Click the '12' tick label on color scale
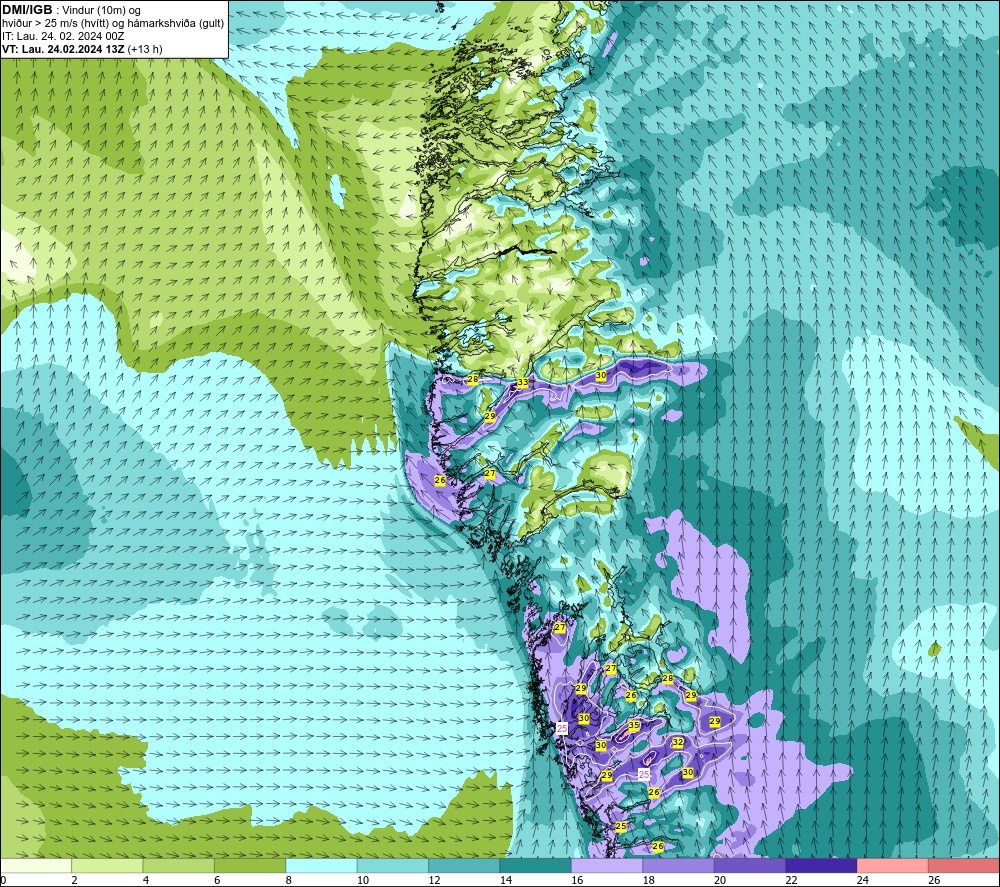The width and height of the screenshot is (1000, 887). coord(434,880)
